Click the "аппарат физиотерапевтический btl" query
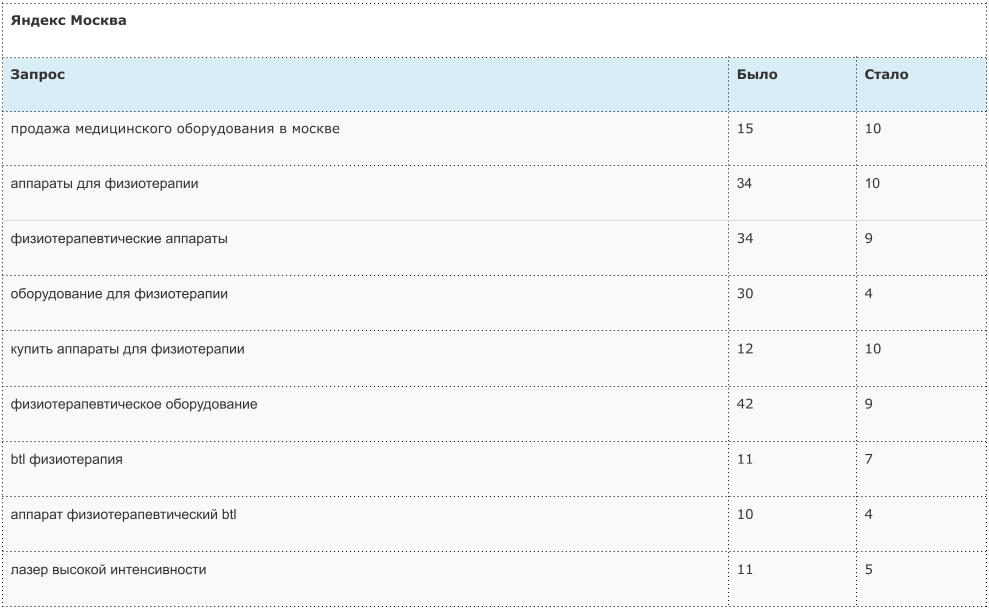 pyautogui.click(x=123, y=514)
